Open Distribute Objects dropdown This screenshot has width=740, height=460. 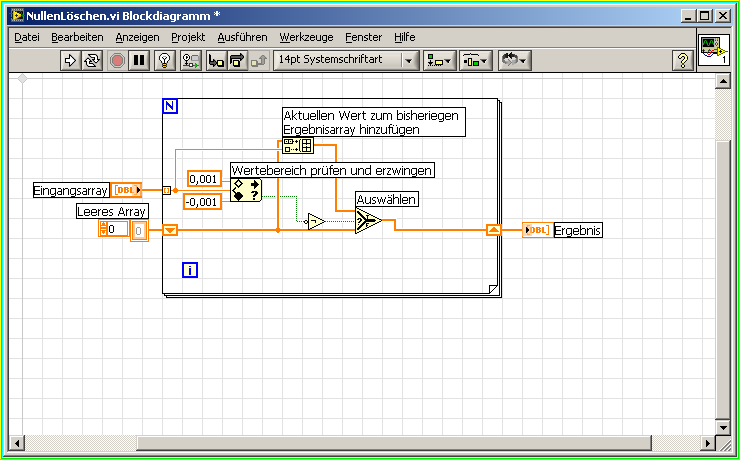[476, 60]
